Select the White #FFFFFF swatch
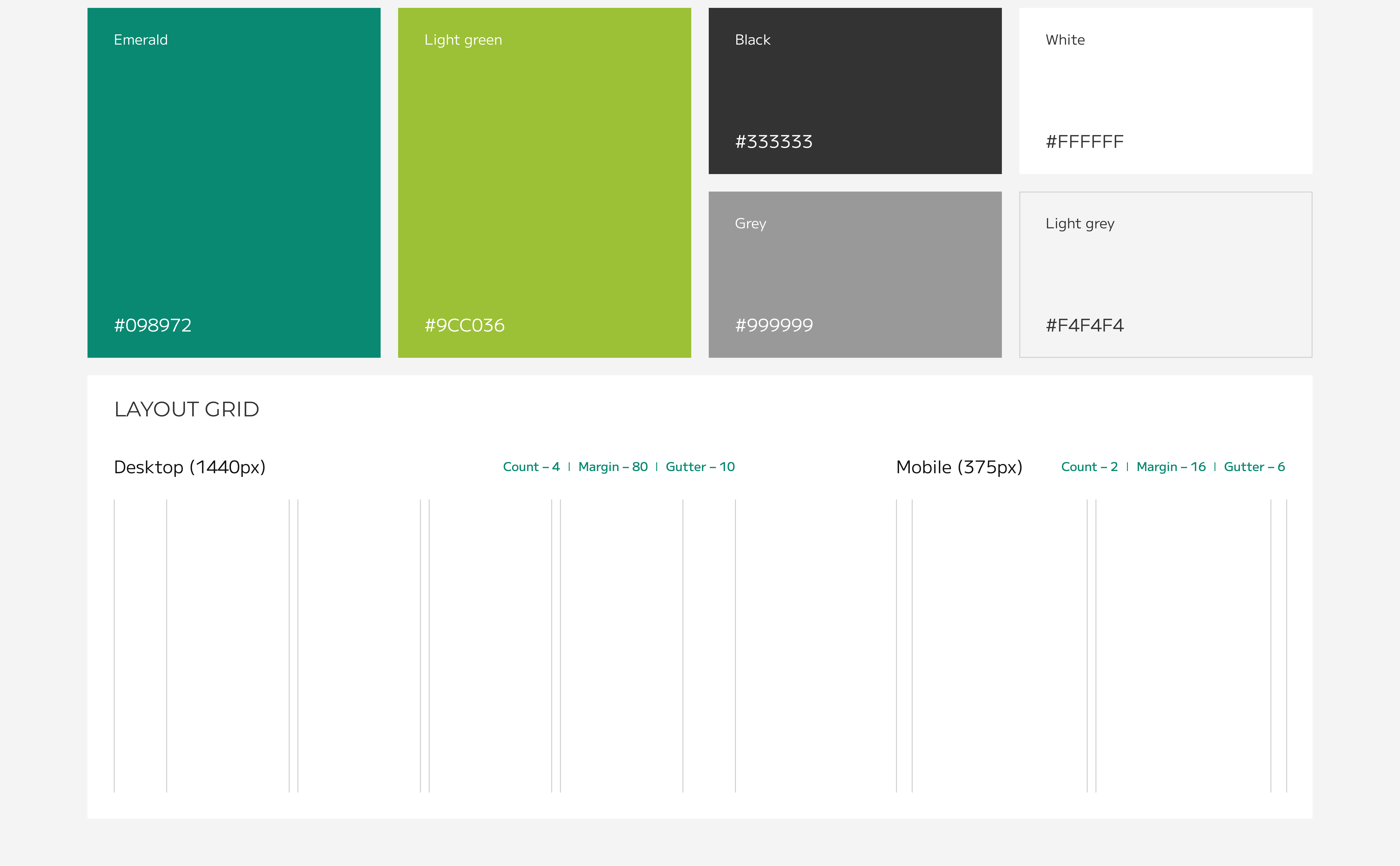The height and width of the screenshot is (866, 1400). click(1165, 91)
